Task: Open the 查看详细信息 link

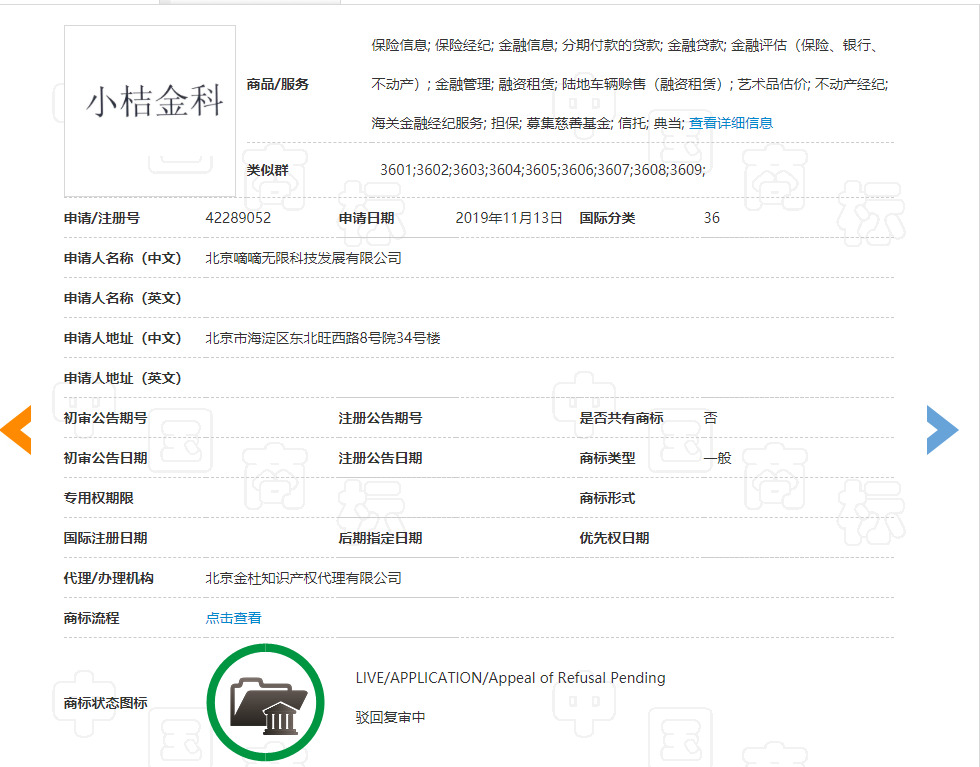Action: click(x=731, y=123)
